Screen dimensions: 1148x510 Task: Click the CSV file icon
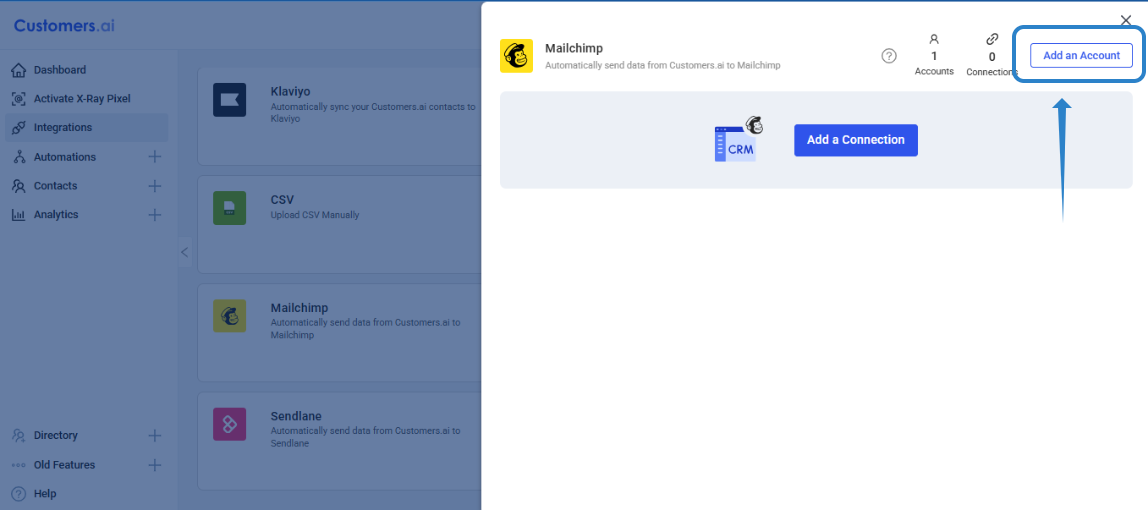(x=230, y=208)
